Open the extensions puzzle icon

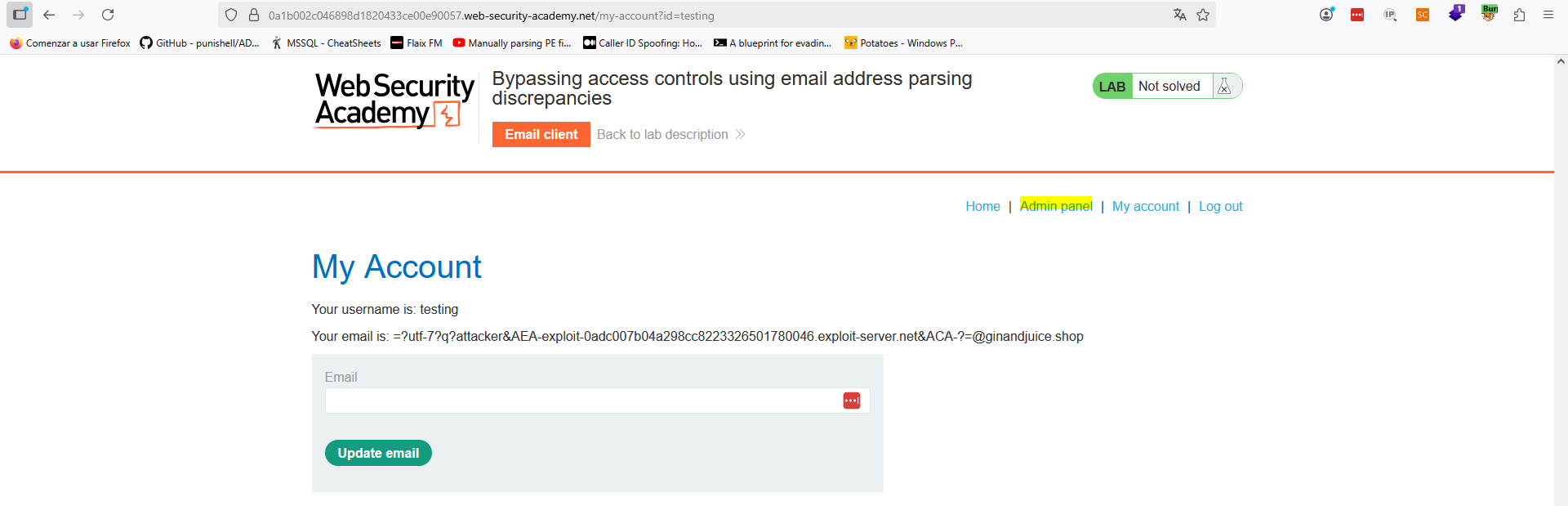click(x=1519, y=15)
